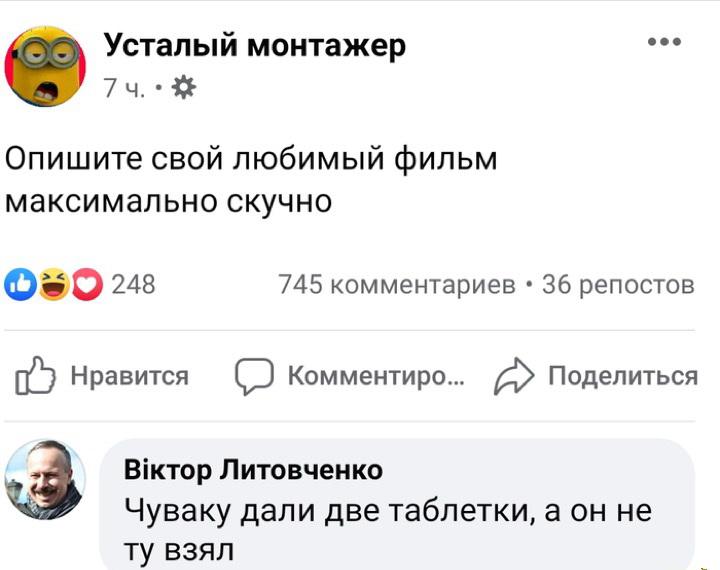Click the red heart reaction icon
The width and height of the screenshot is (720, 570).
(x=88, y=285)
